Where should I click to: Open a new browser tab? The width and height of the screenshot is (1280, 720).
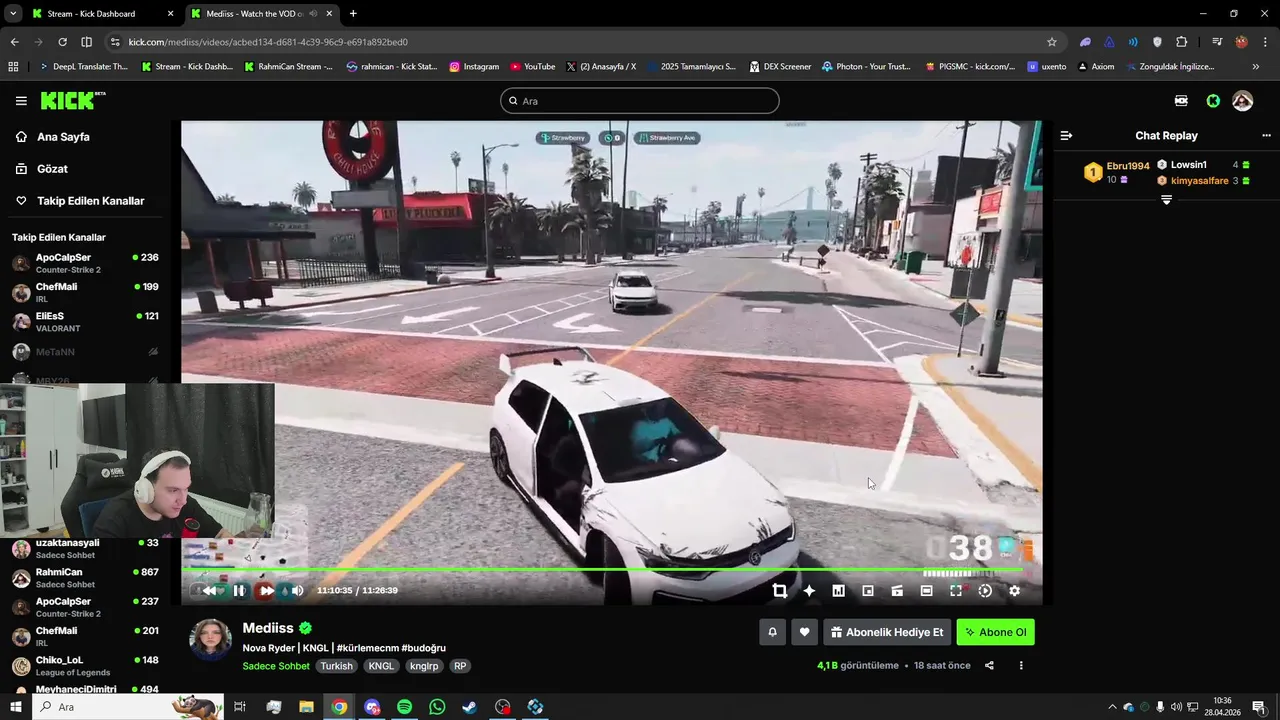[353, 14]
